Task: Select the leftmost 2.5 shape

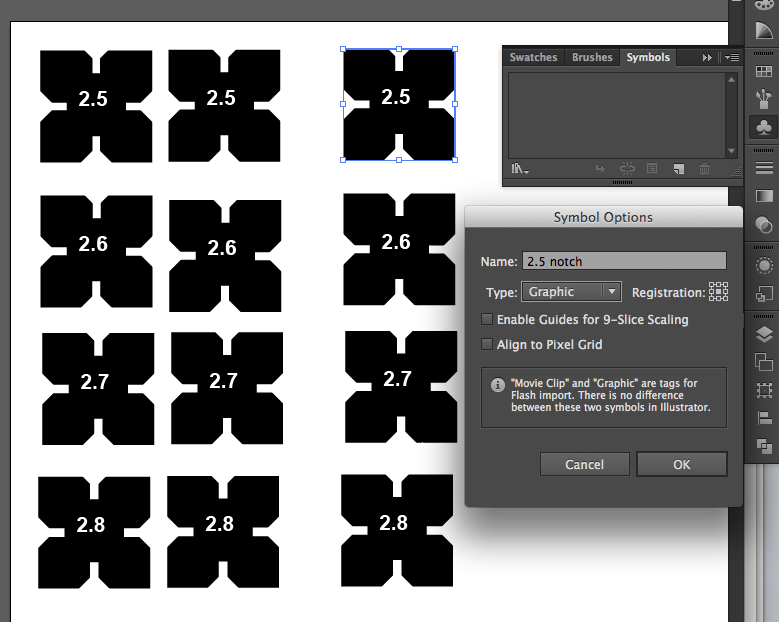Action: 96,106
